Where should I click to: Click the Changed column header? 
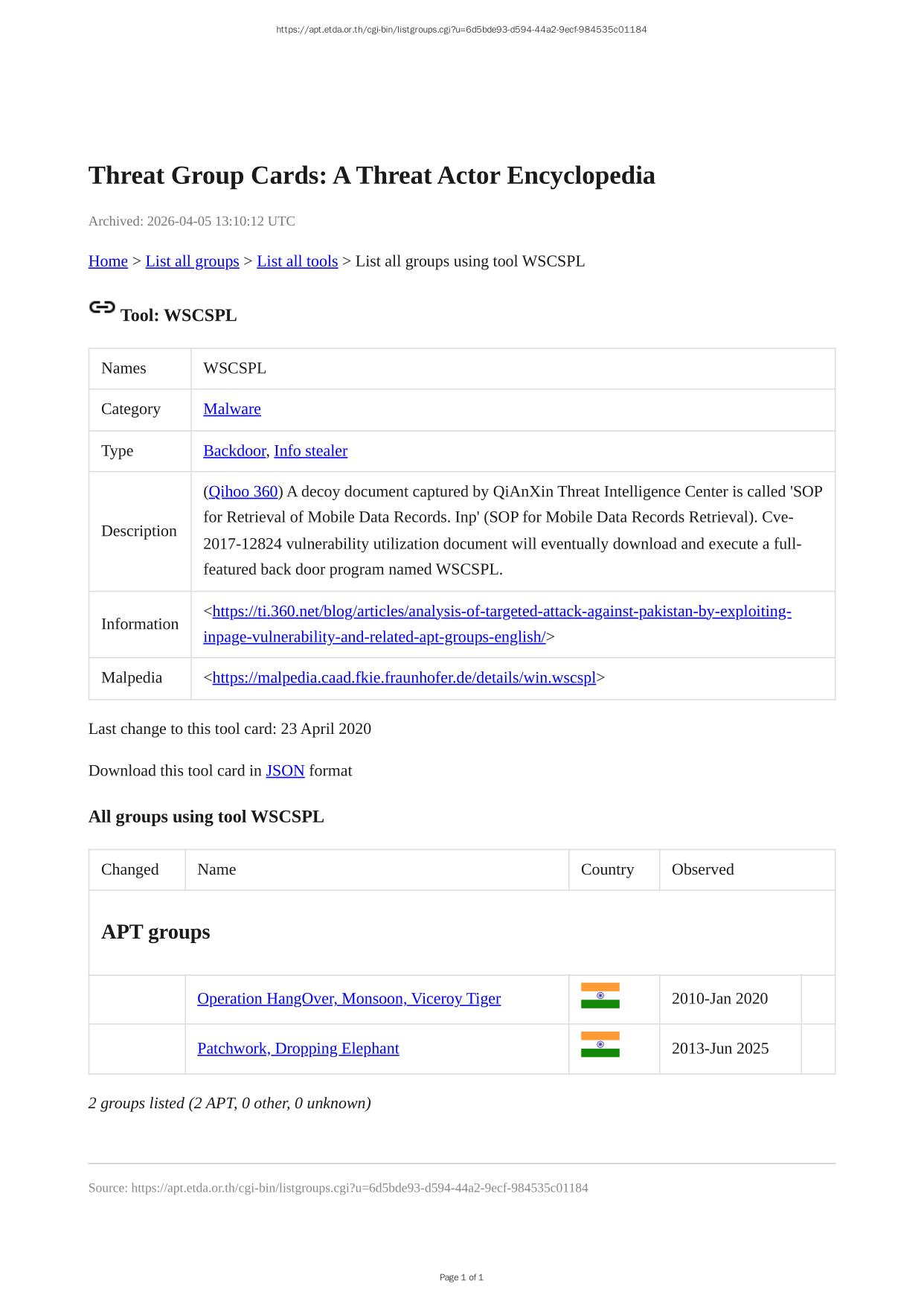click(x=130, y=870)
